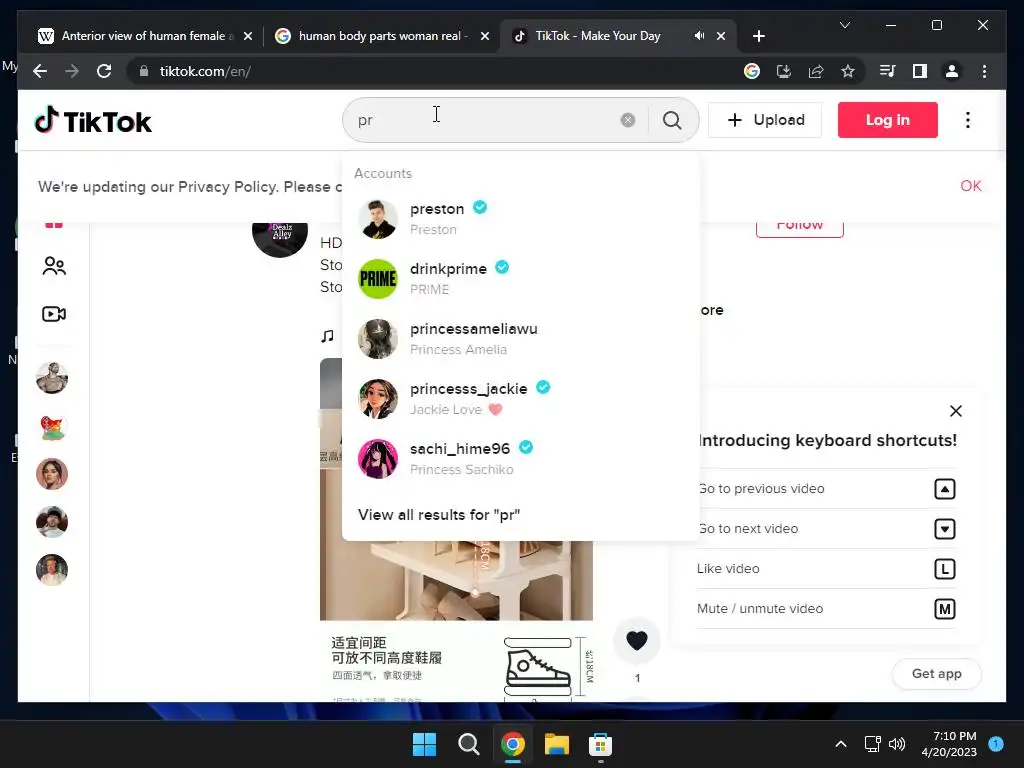Click the browser back arrow
This screenshot has height=768, width=1024.
[x=40, y=71]
